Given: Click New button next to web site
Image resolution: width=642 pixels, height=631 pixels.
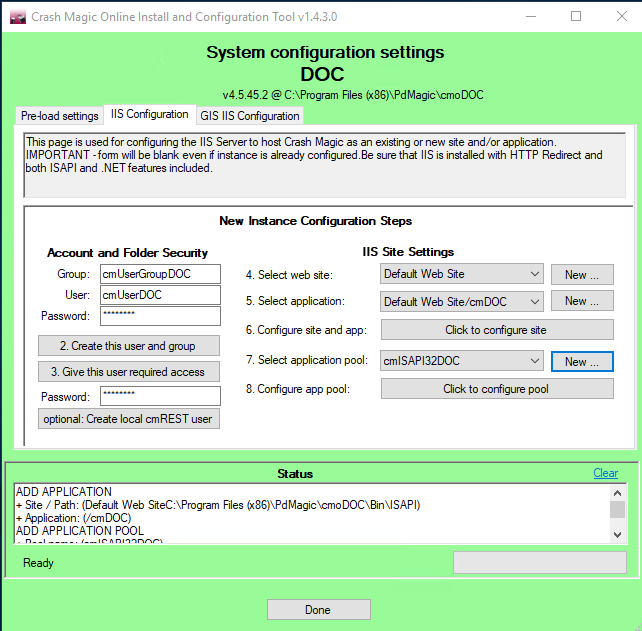Looking at the screenshot, I should coord(581,274).
